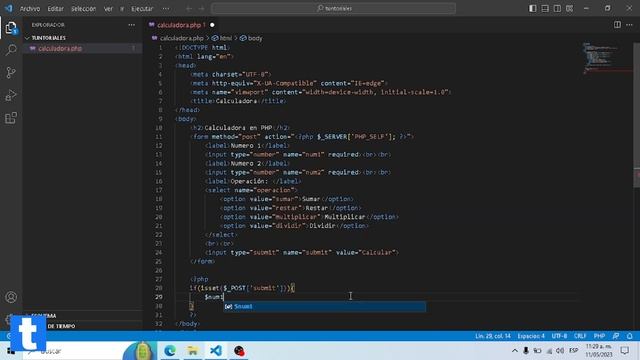Open Explorer views and more actions menu
This screenshot has height=360, width=640.
coord(131,25)
